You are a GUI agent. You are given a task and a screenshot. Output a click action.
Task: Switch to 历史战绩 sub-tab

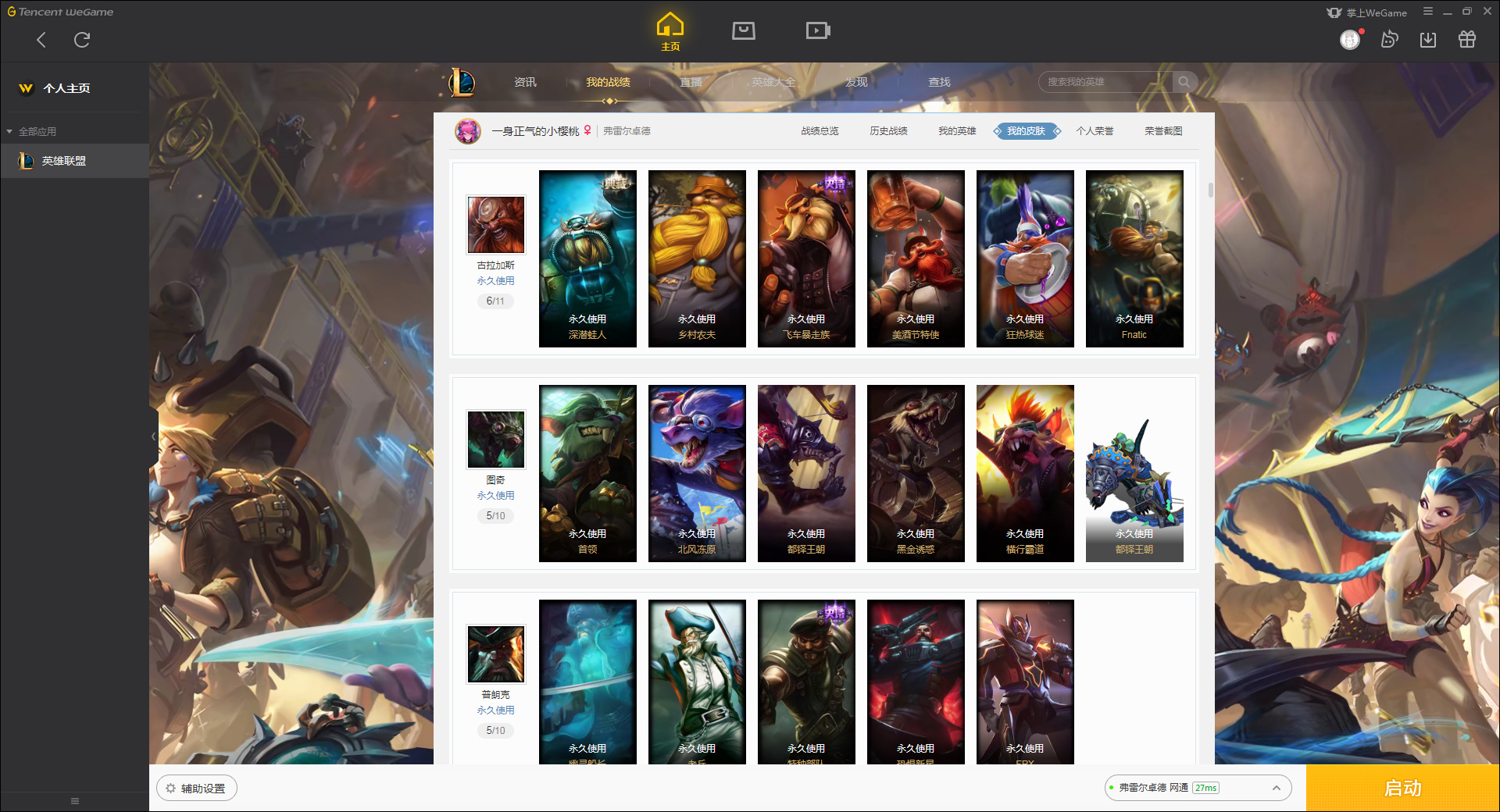(888, 131)
